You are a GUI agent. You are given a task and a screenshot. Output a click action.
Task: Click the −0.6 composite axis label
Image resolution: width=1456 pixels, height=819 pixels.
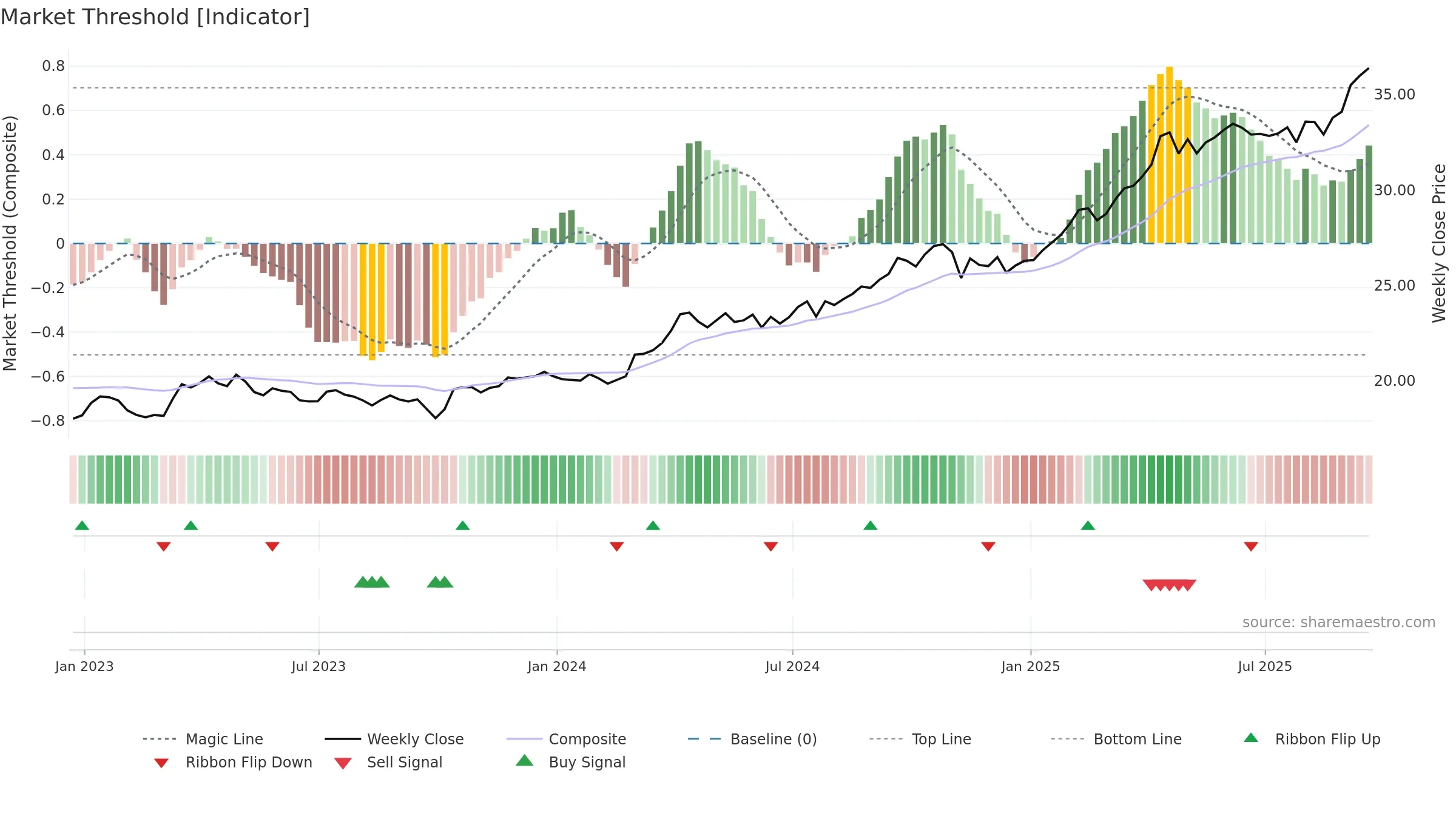(x=48, y=376)
